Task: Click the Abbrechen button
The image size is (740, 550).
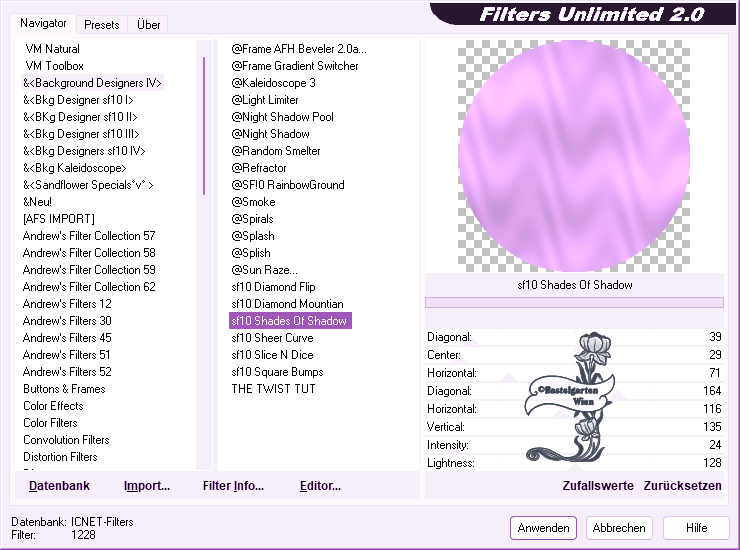Action: [x=619, y=528]
